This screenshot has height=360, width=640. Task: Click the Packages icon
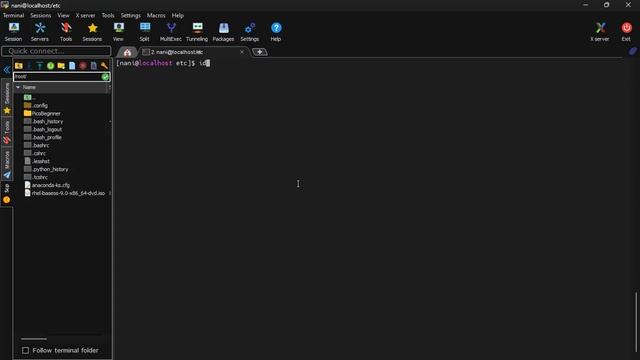[x=223, y=31]
